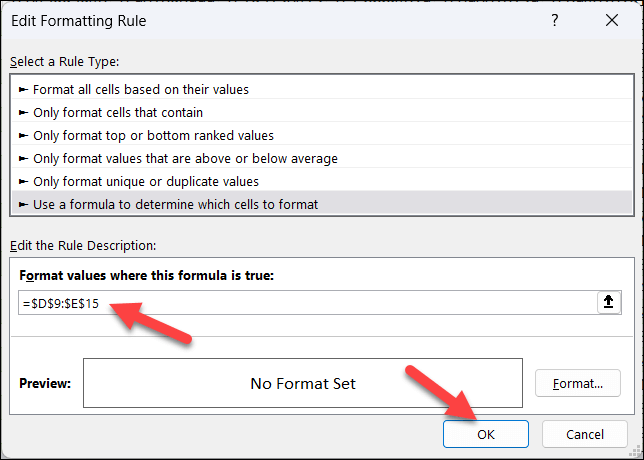
Task: Close the Edit Formatting Rule dialog
Action: click(609, 20)
